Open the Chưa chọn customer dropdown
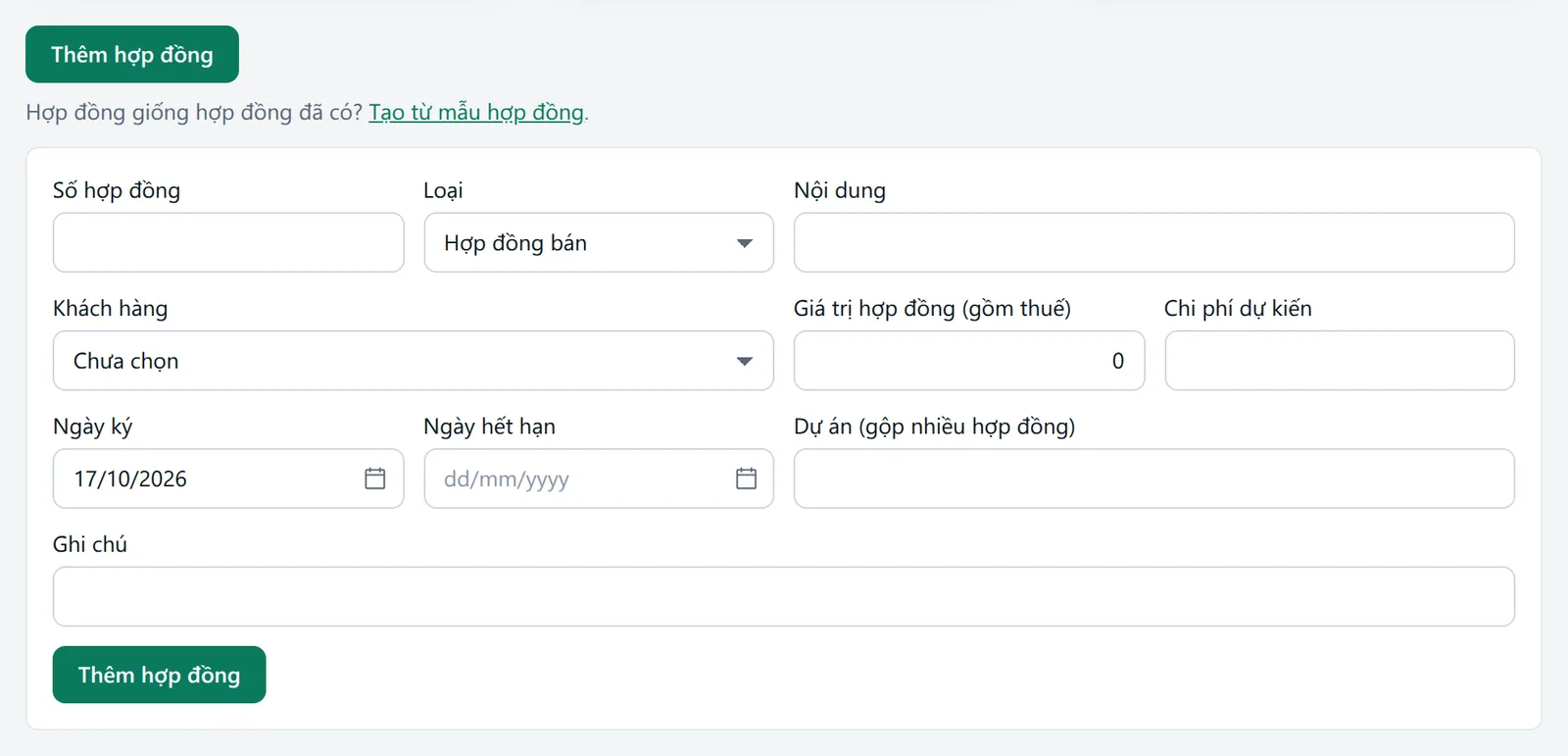The height and width of the screenshot is (756, 1568). click(x=414, y=361)
